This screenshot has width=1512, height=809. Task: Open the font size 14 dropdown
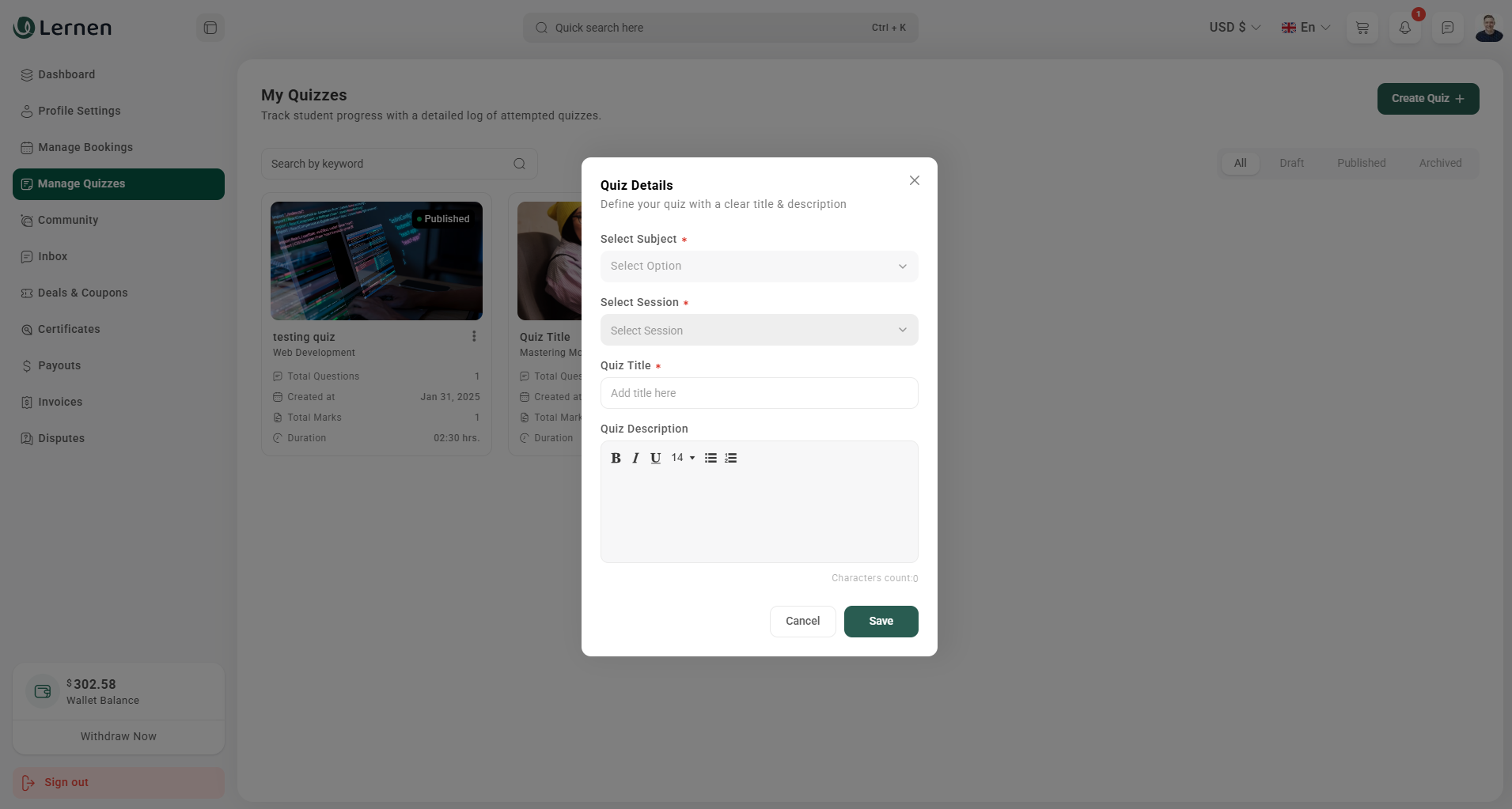pyautogui.click(x=683, y=458)
